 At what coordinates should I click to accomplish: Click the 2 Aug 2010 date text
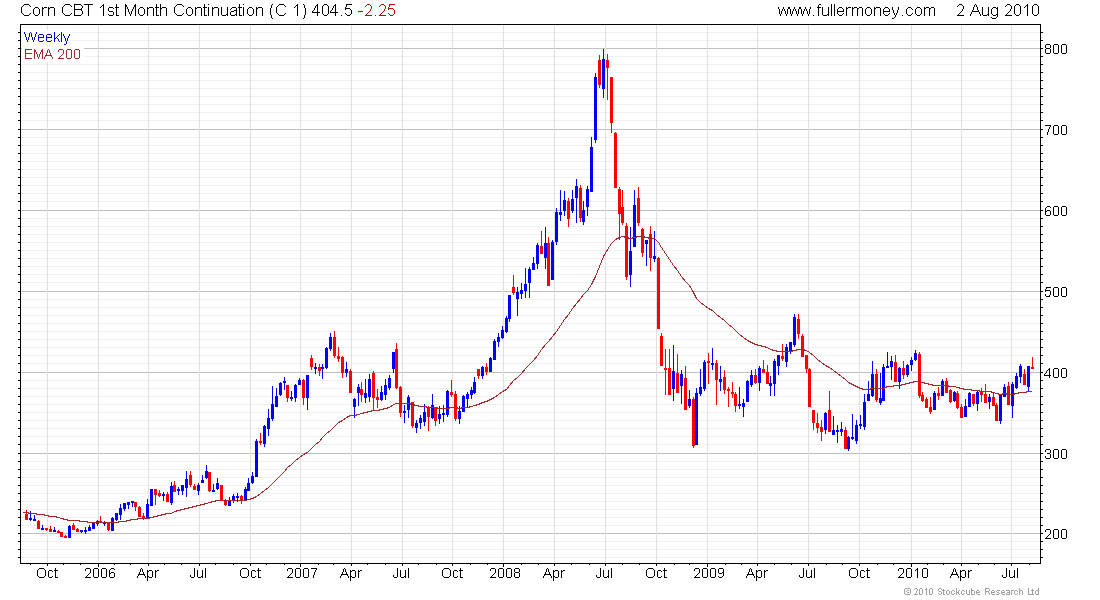998,11
